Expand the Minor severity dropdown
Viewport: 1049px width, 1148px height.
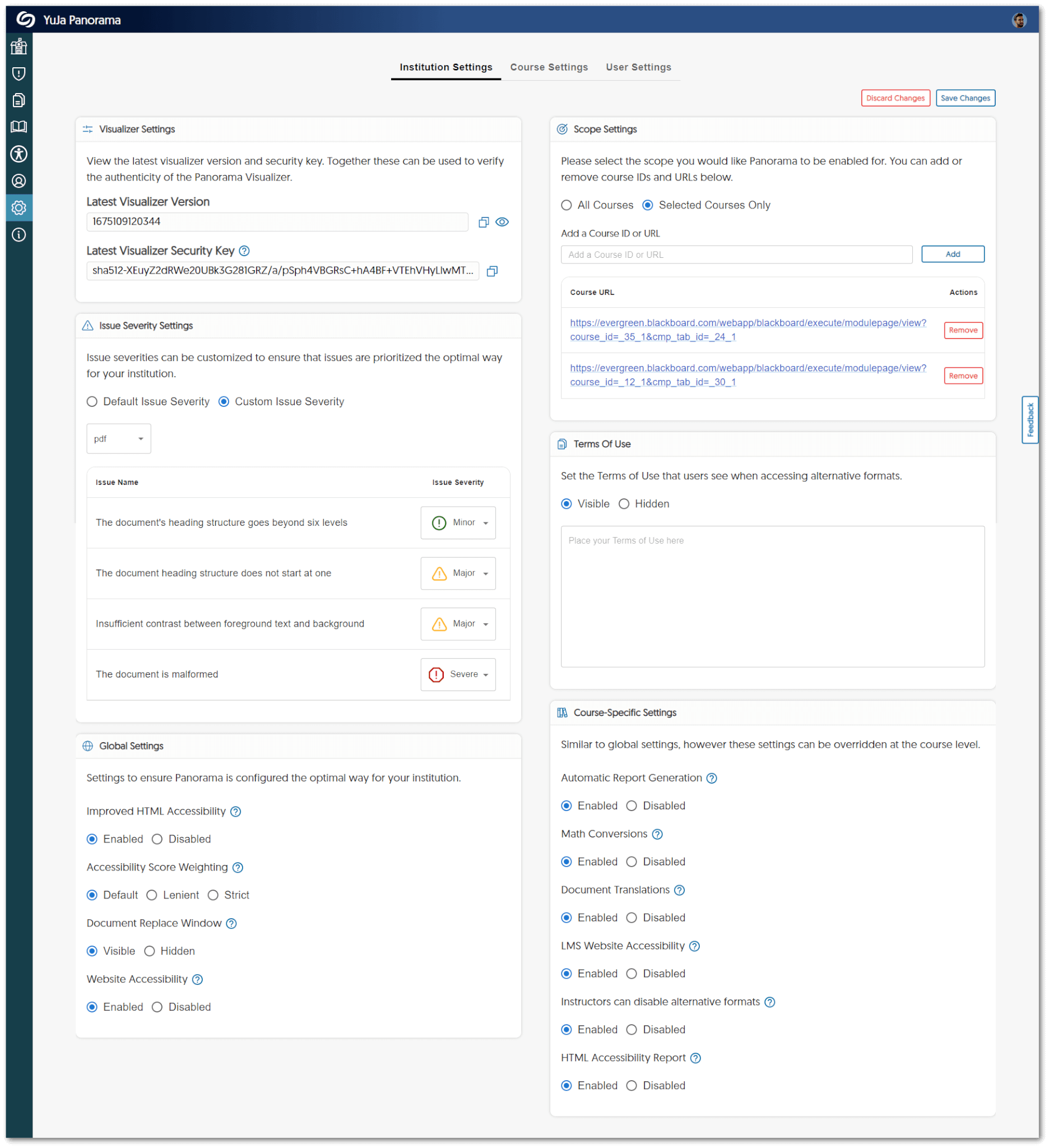coord(458,522)
